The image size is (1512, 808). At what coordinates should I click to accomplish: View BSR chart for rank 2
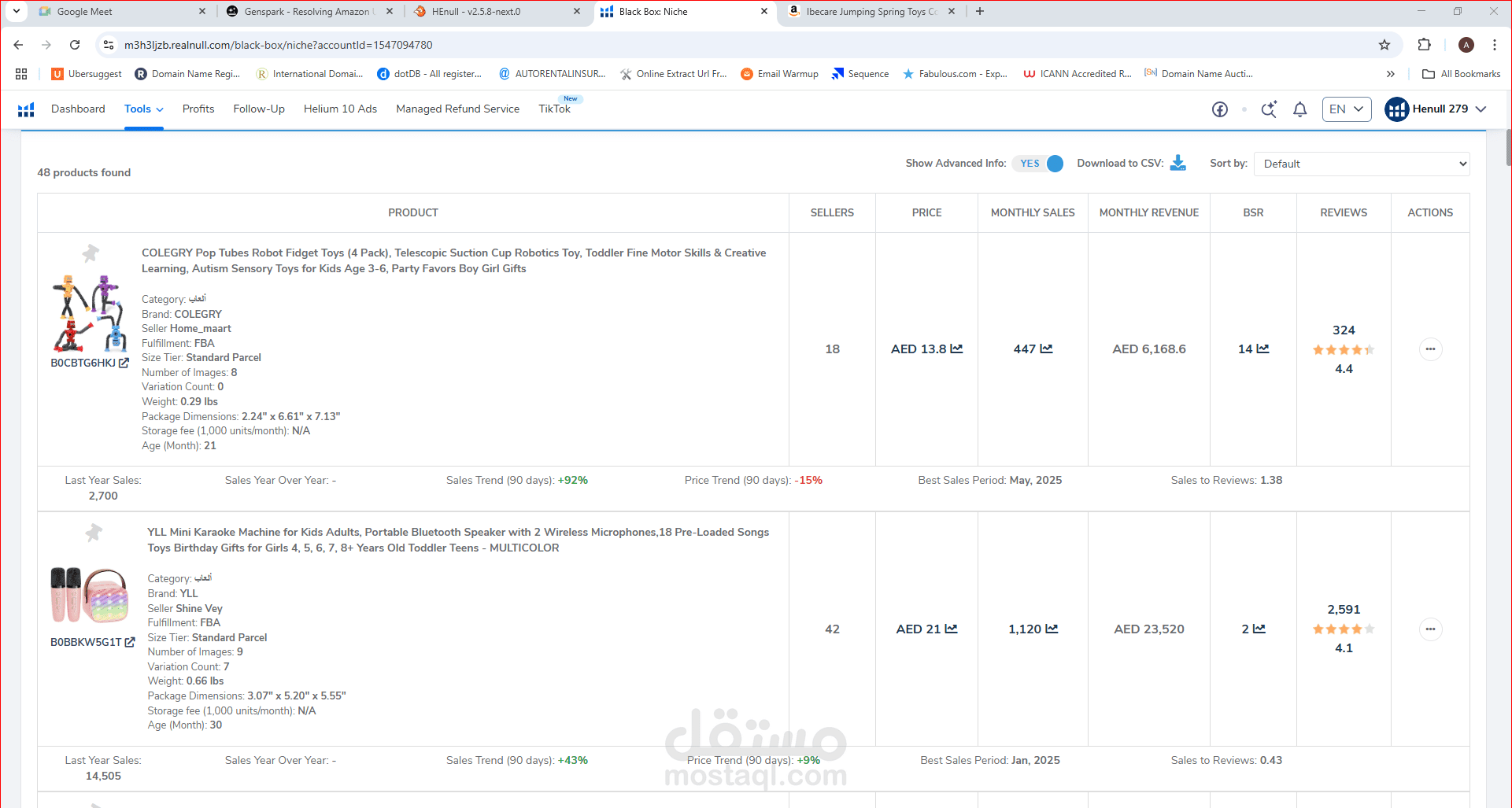(x=1259, y=629)
